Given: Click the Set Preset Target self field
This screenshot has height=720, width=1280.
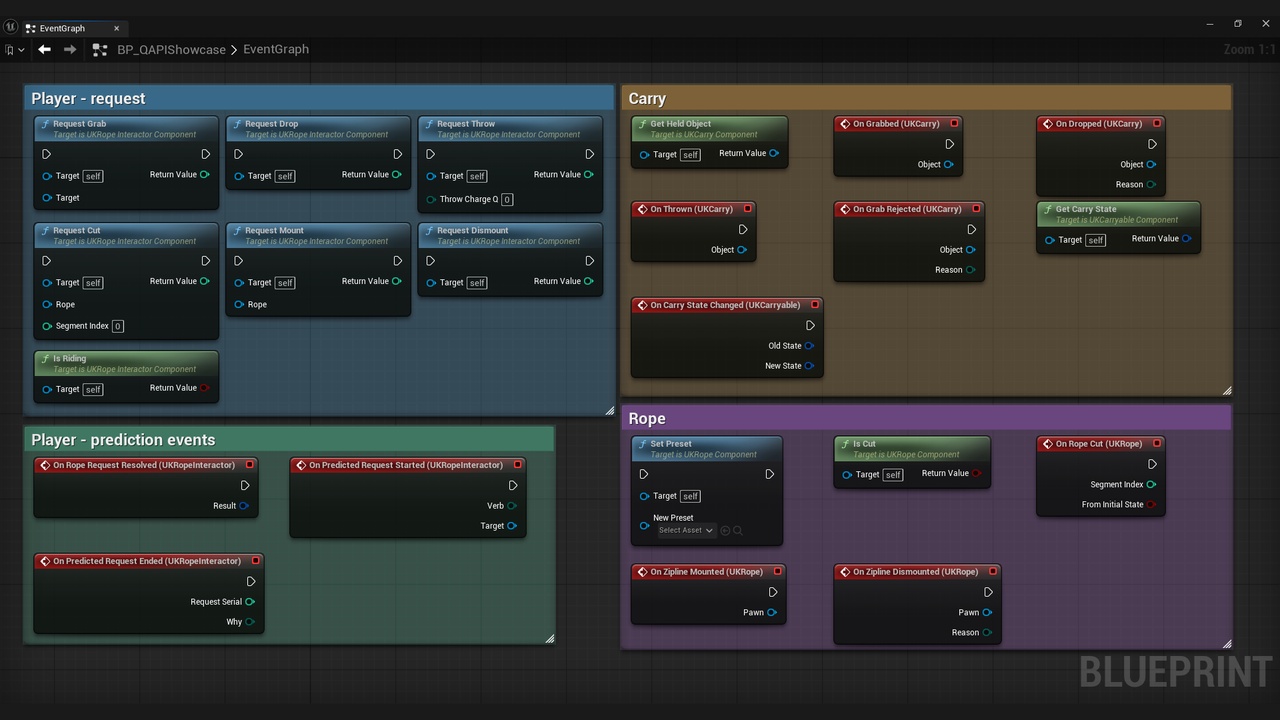Looking at the screenshot, I should pyautogui.click(x=690, y=496).
